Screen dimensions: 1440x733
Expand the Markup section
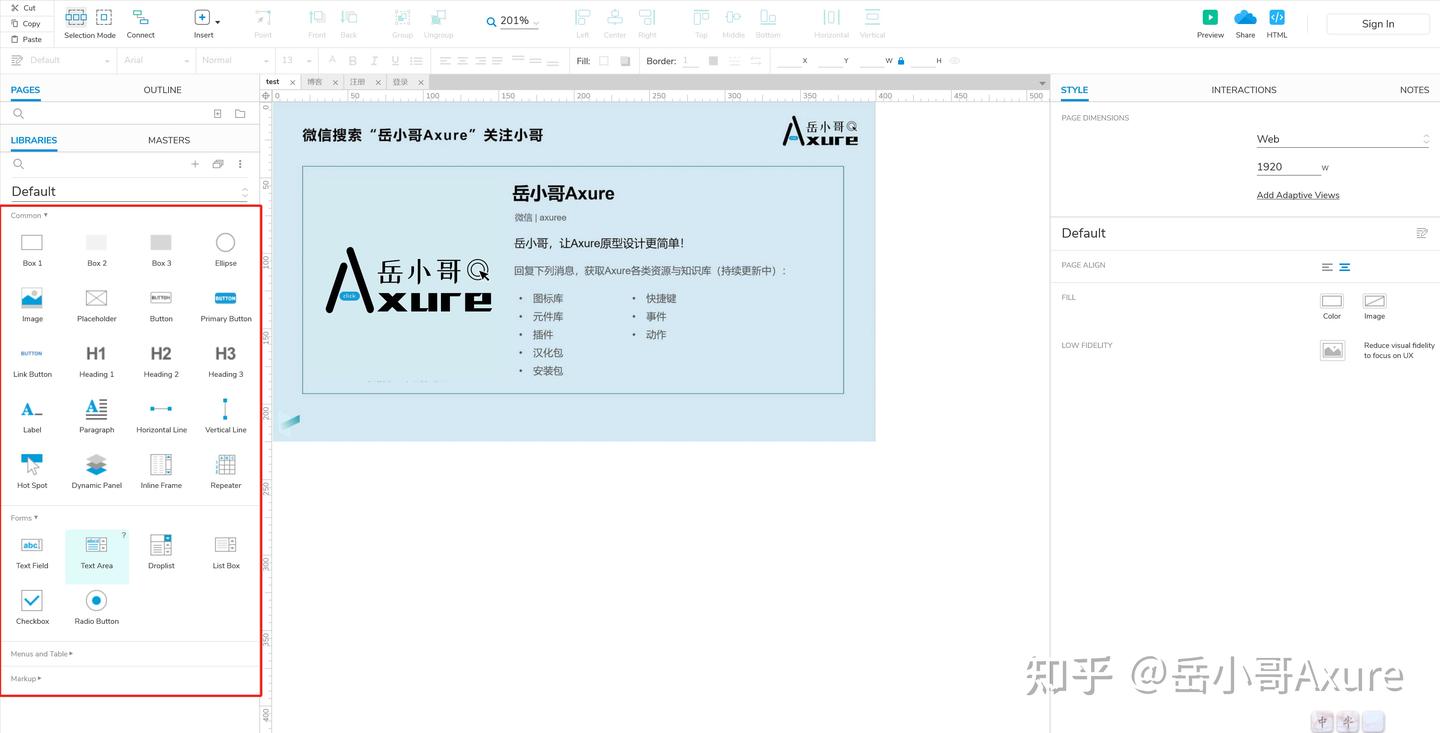click(x=25, y=679)
